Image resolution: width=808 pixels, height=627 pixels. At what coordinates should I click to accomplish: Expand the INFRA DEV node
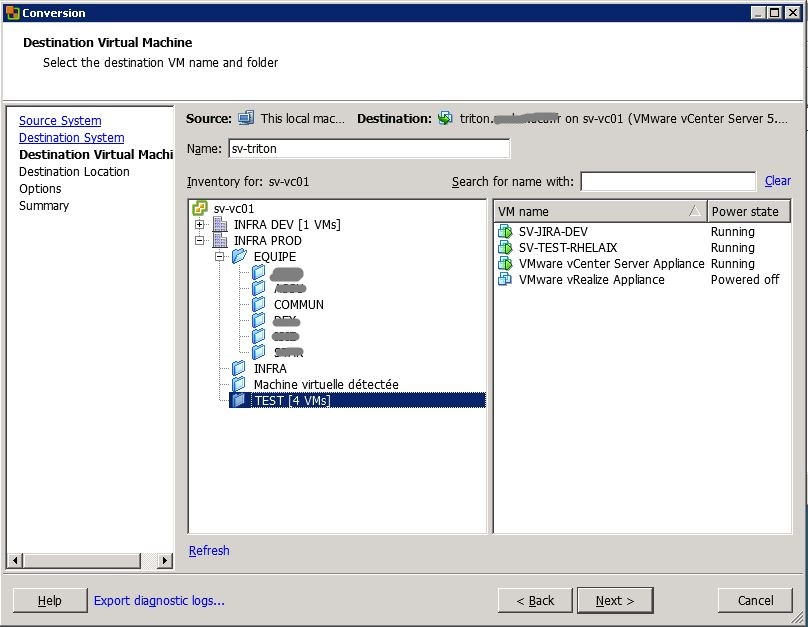[x=199, y=225]
